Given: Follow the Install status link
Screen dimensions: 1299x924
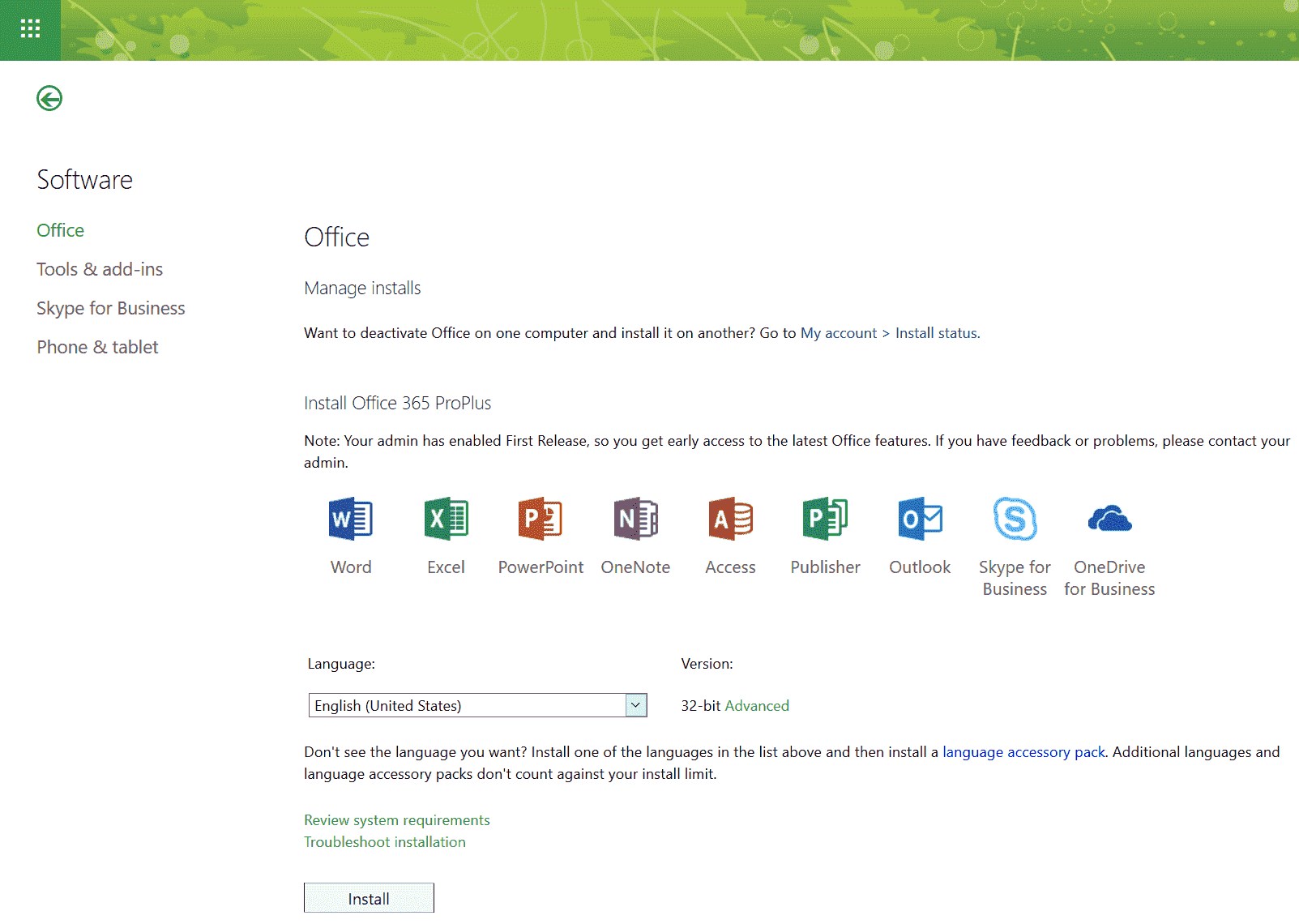Looking at the screenshot, I should point(937,333).
